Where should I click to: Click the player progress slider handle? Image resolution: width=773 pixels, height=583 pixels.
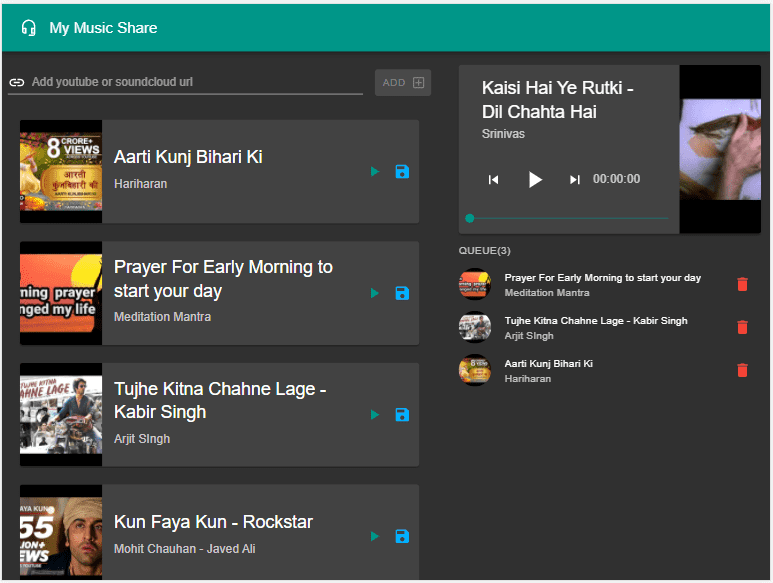coord(470,218)
